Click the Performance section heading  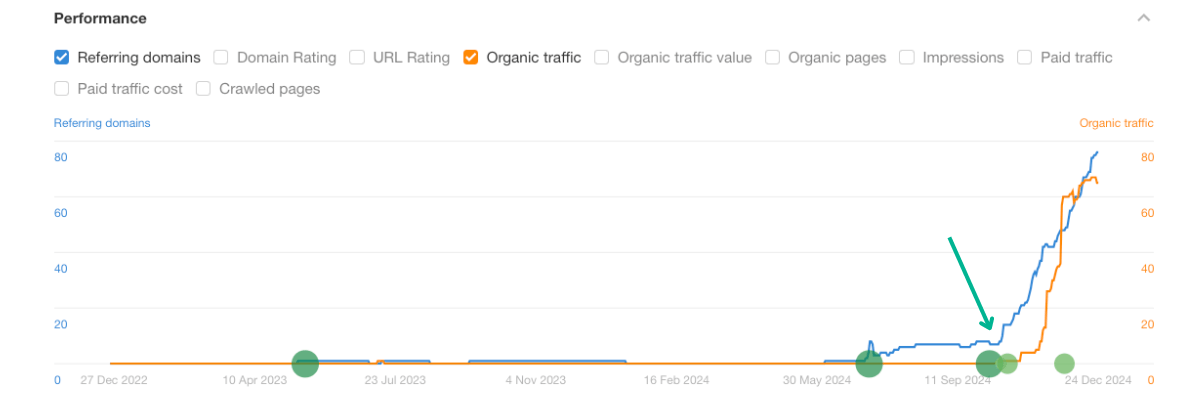[100, 19]
